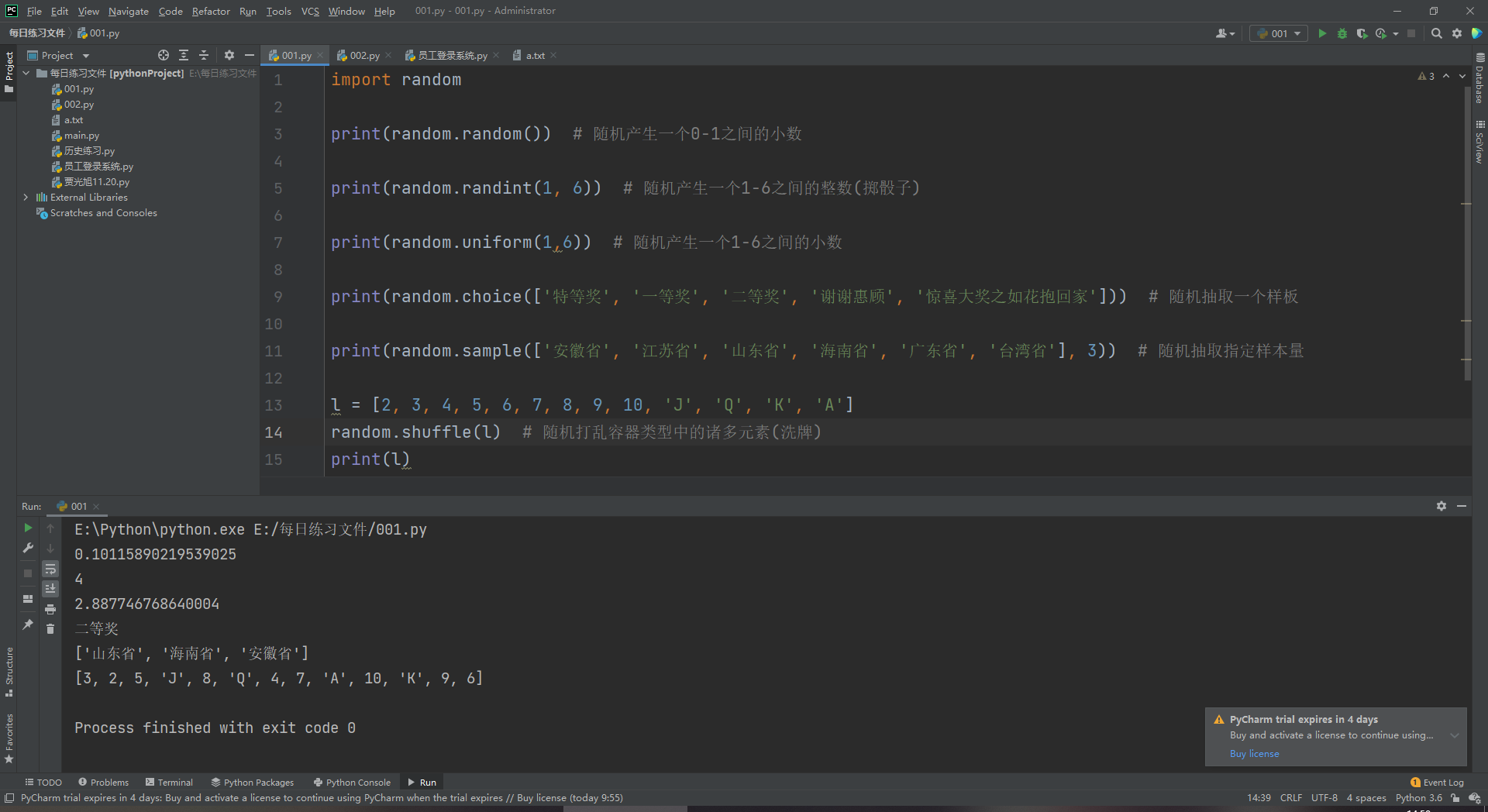Open the VCS menu
The width and height of the screenshot is (1488, 812).
pyautogui.click(x=310, y=11)
